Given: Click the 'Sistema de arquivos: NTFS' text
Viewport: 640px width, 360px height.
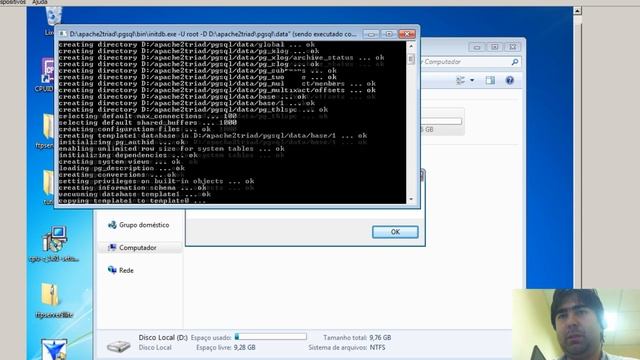Looking at the screenshot, I should coord(347,347).
